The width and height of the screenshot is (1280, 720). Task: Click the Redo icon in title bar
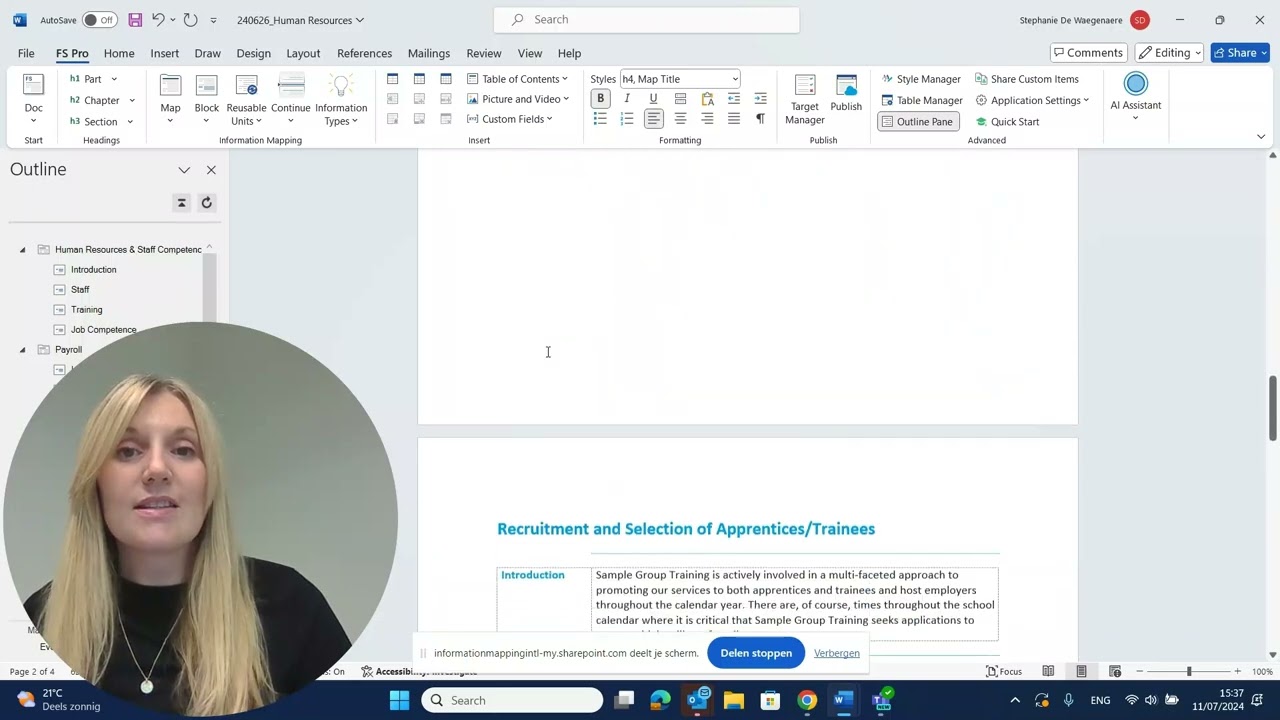(190, 20)
